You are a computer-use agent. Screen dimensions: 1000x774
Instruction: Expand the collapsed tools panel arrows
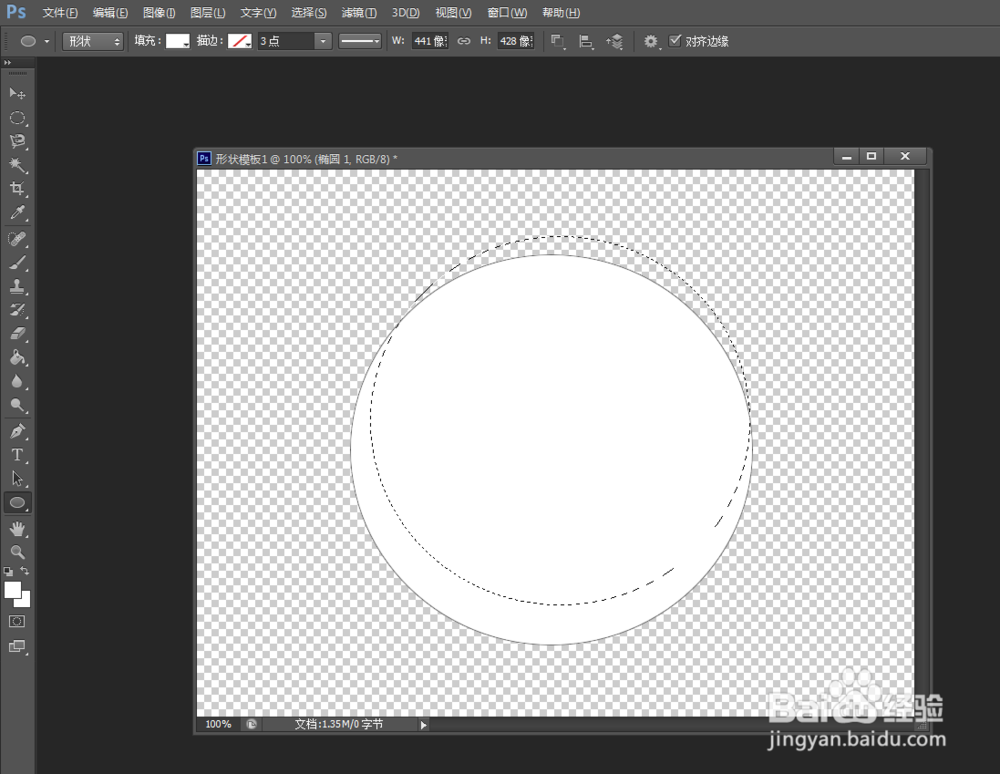click(7, 62)
